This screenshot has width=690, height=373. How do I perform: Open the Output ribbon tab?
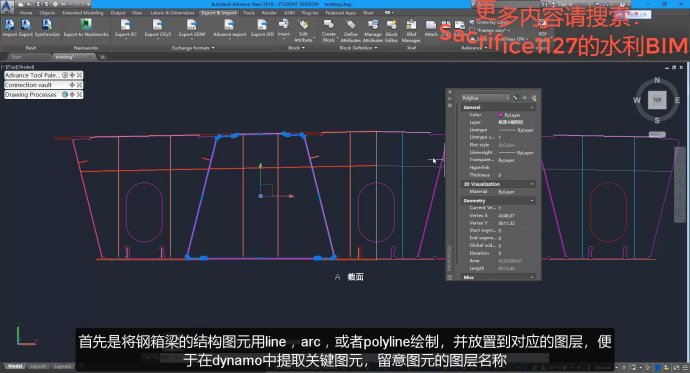pos(118,13)
